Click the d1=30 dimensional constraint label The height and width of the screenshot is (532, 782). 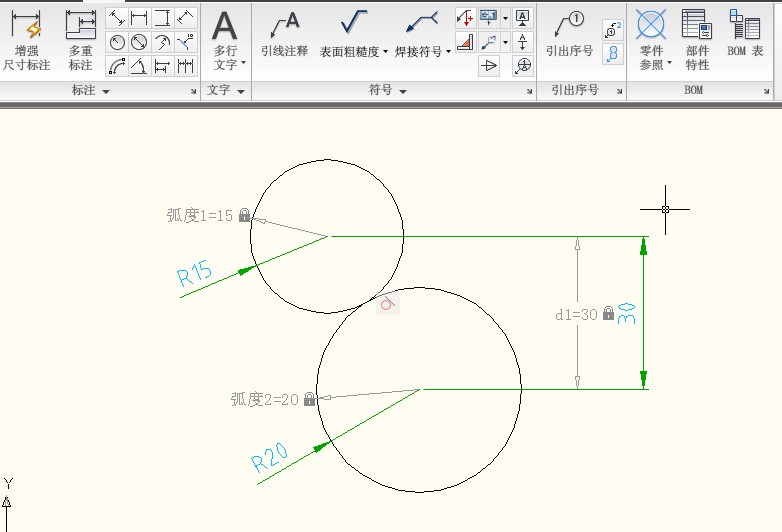[576, 315]
